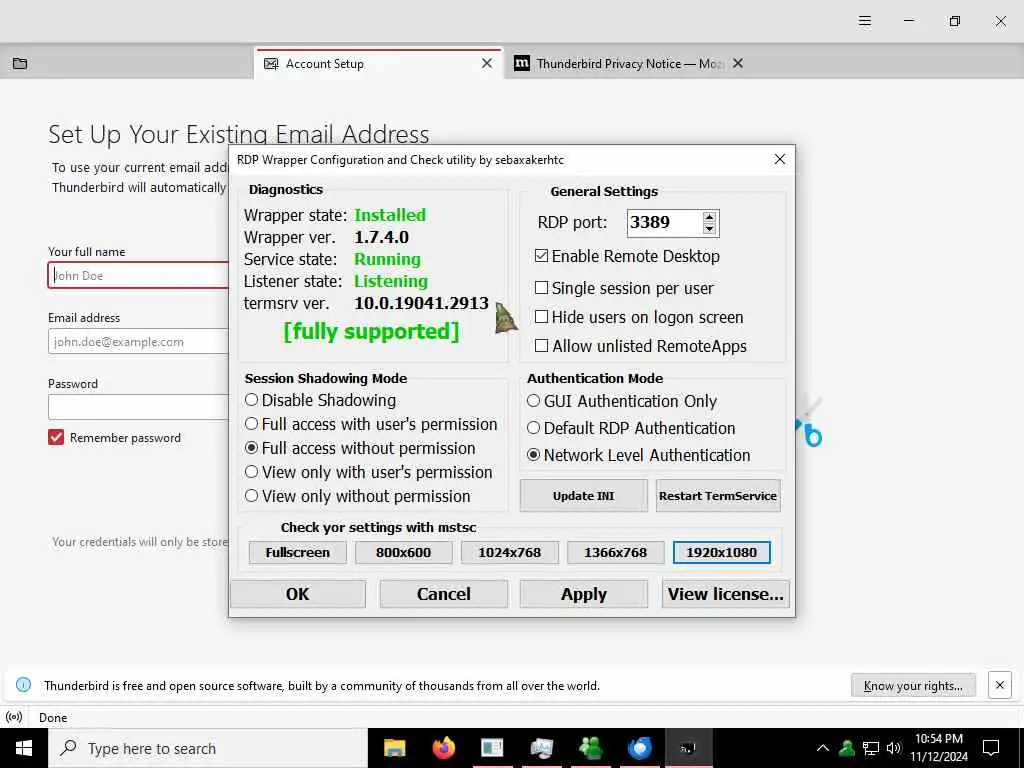This screenshot has width=1024, height=768.
Task: Click the [fully supported] status text
Action: coord(371,332)
